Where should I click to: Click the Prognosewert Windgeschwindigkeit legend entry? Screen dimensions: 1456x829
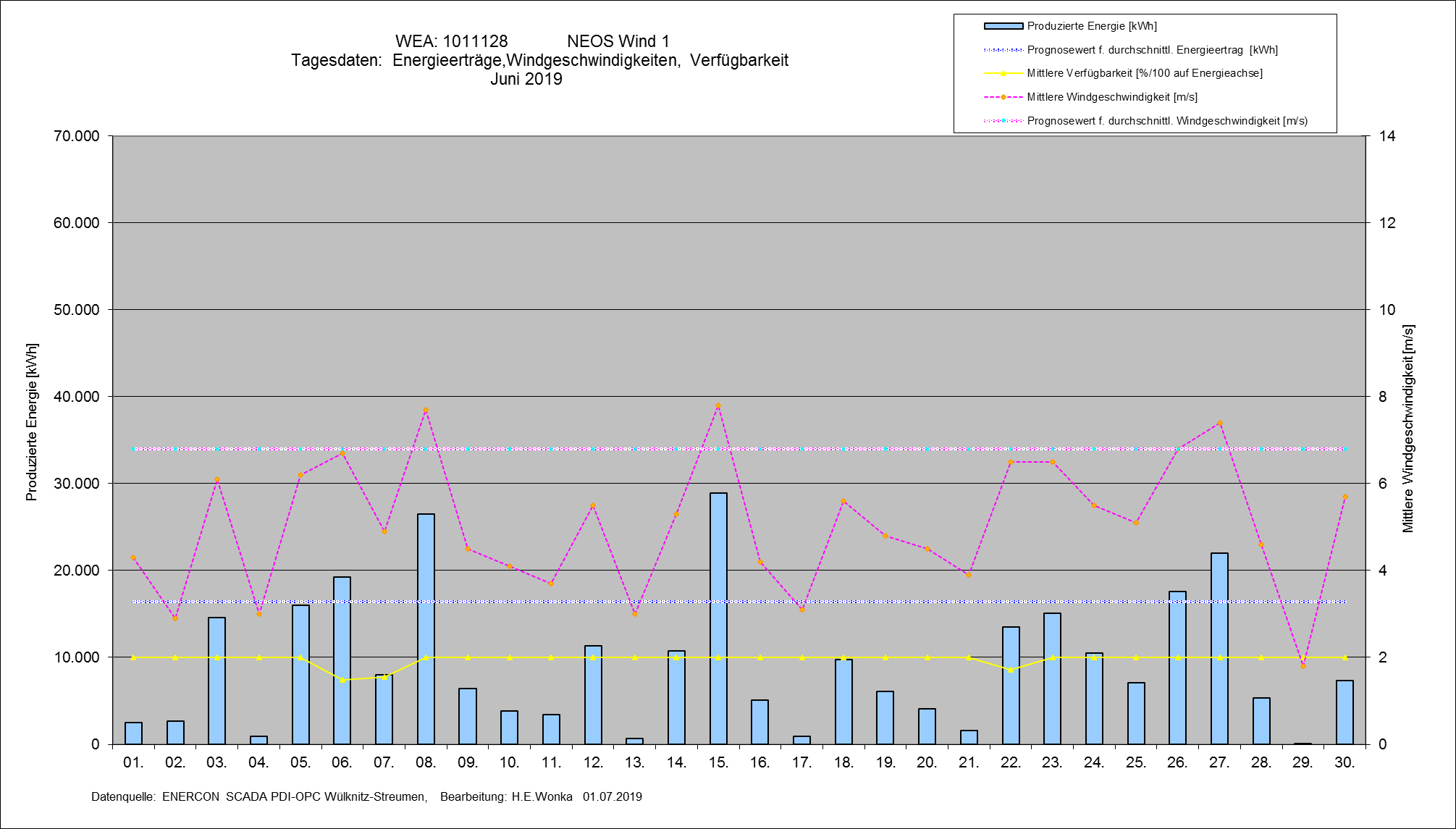[x=1166, y=121]
